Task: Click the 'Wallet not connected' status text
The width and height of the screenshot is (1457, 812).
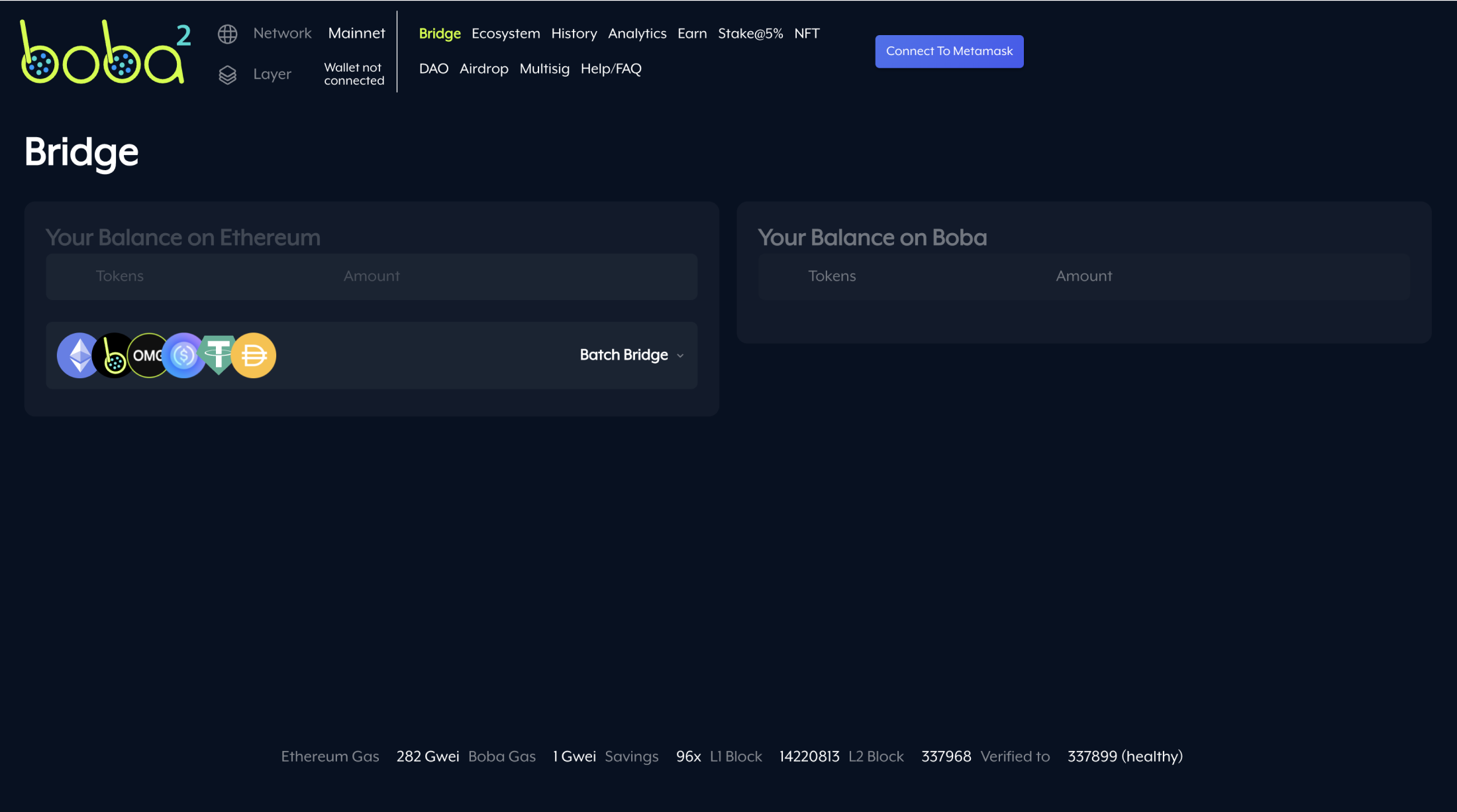Action: tap(354, 74)
